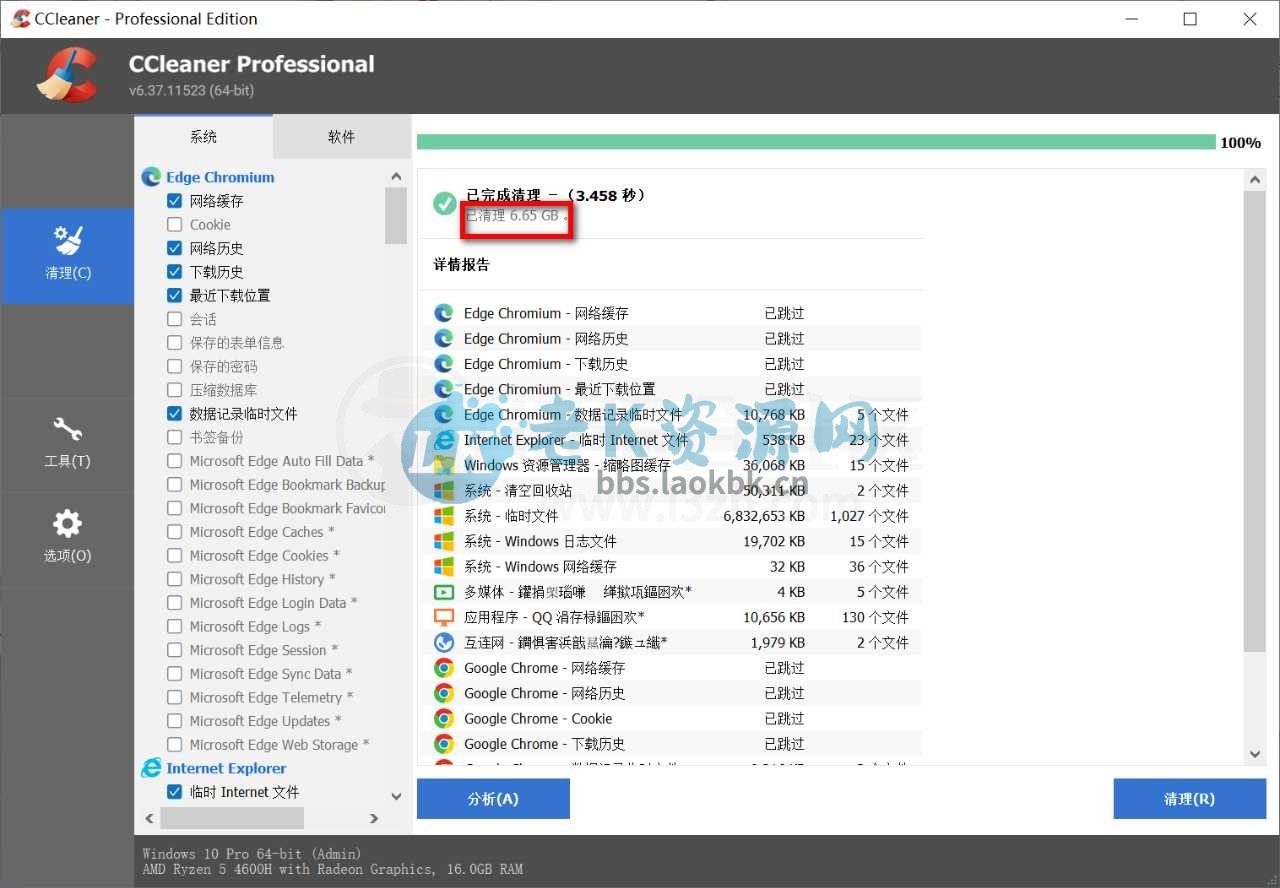Enable the Cookie checkbox

[x=174, y=225]
